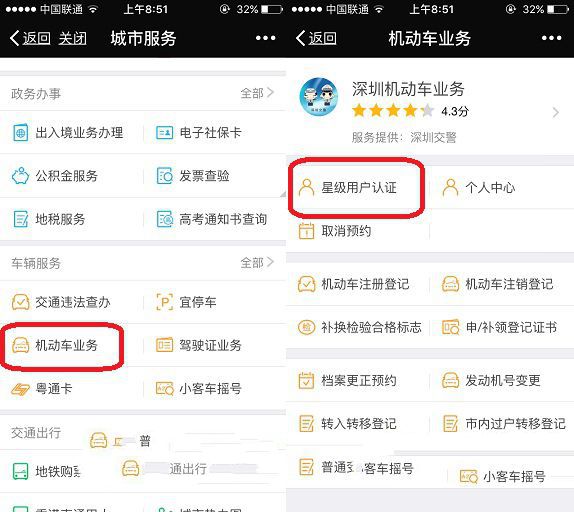Open 深圳机动车业务 details arrow

coord(556,112)
